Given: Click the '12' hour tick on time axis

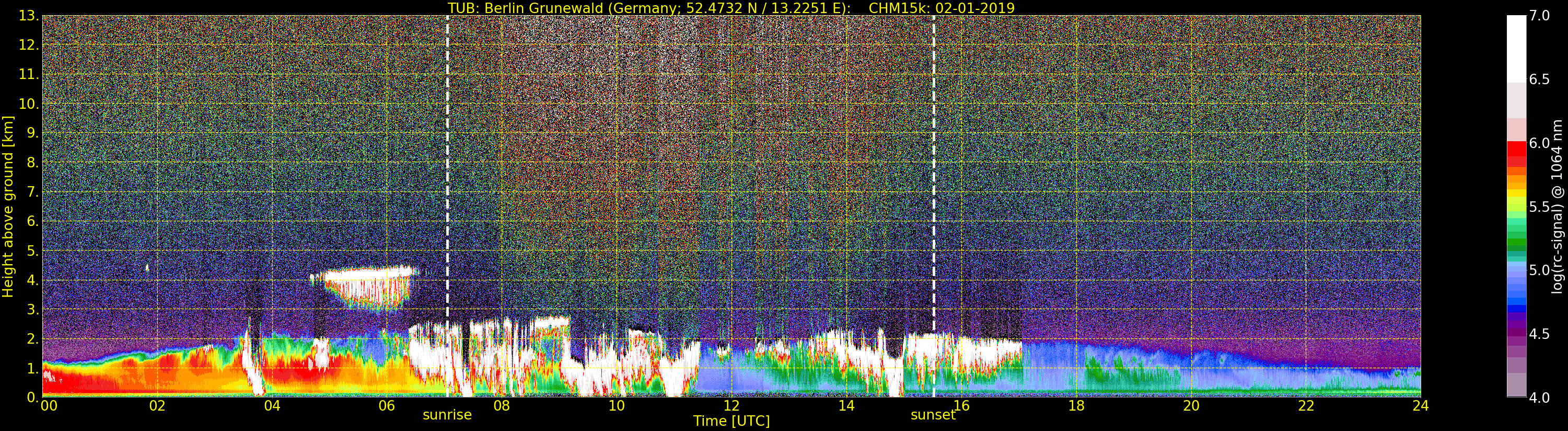Looking at the screenshot, I should click(x=731, y=406).
